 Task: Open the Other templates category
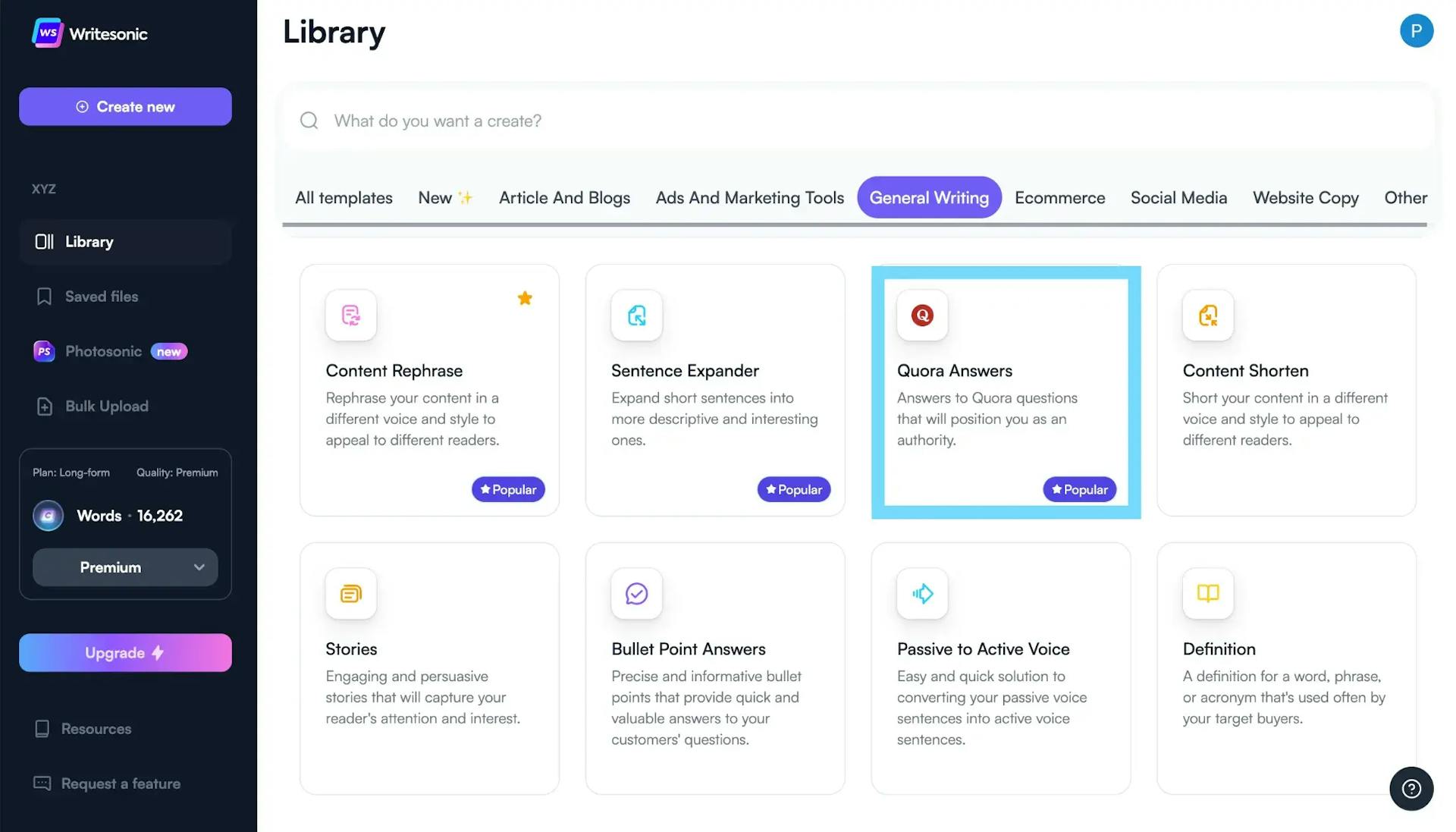1405,197
